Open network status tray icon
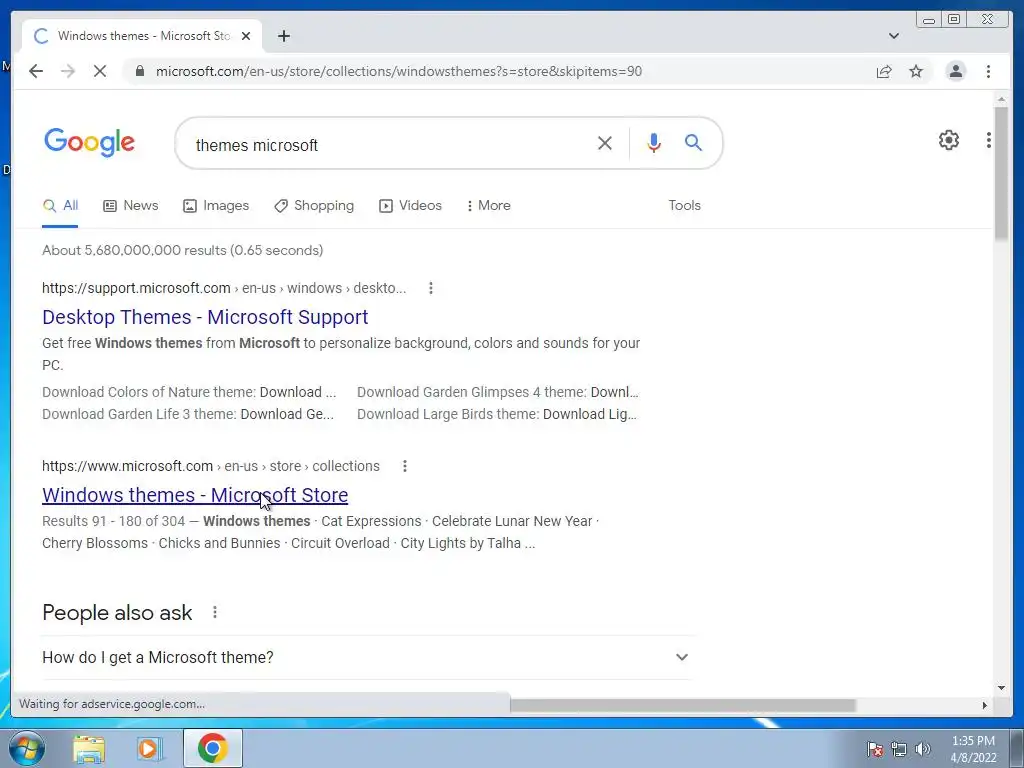1024x768 pixels. coord(899,749)
